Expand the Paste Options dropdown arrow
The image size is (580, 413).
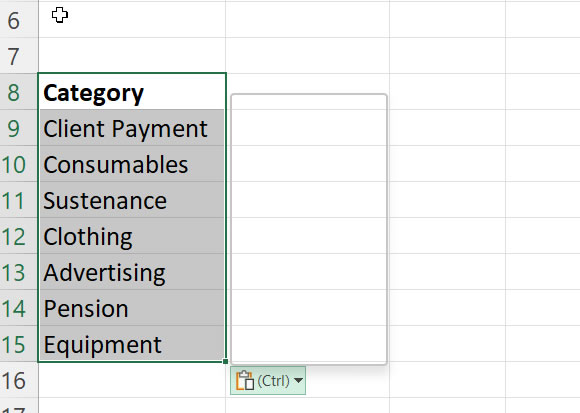298,380
